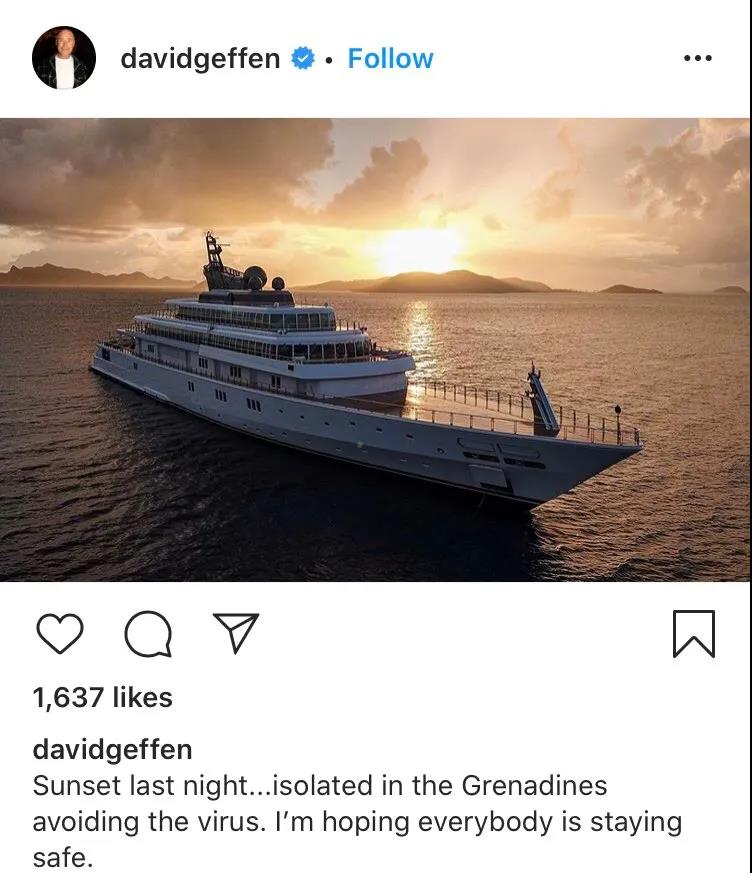View the 1,637 likes list

point(102,697)
